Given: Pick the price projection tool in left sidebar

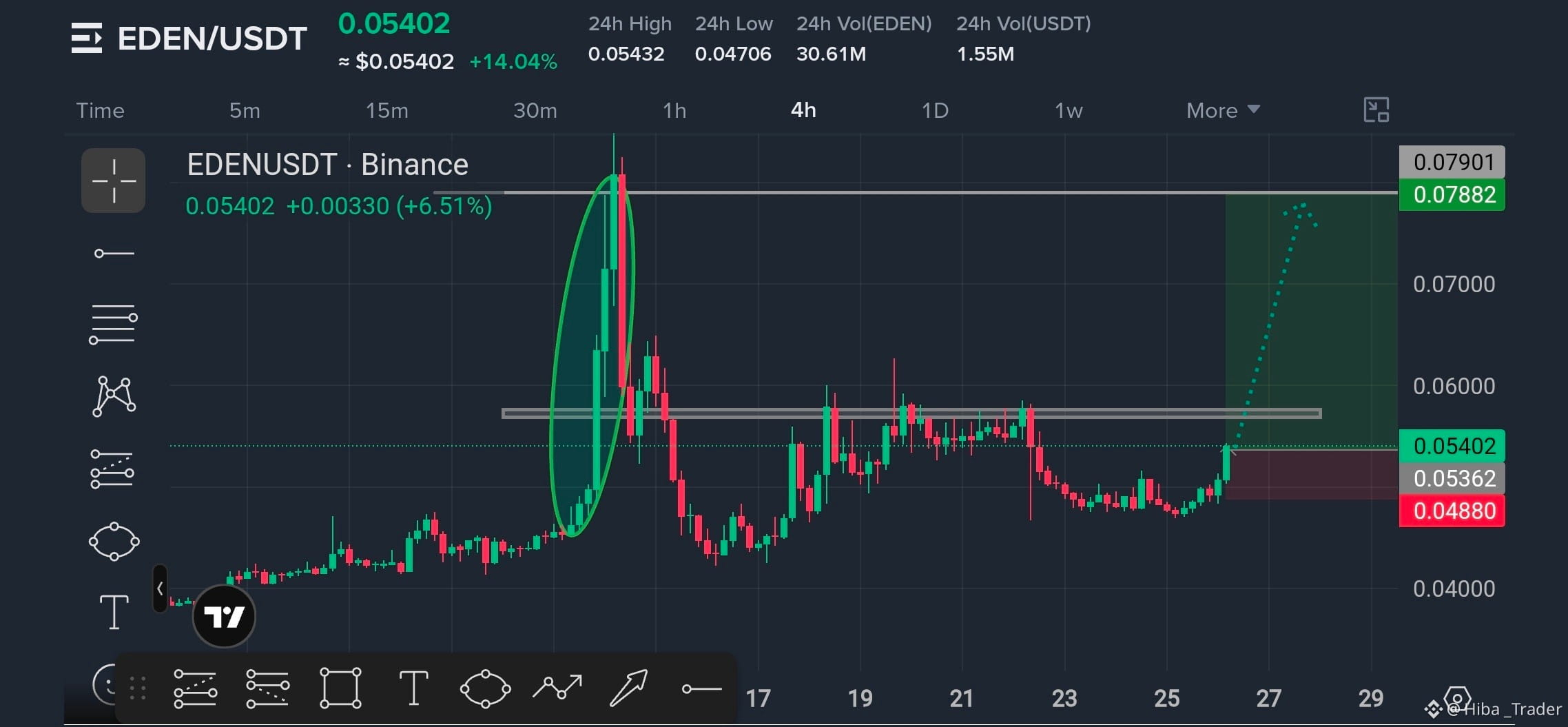Looking at the screenshot, I should pyautogui.click(x=112, y=469).
